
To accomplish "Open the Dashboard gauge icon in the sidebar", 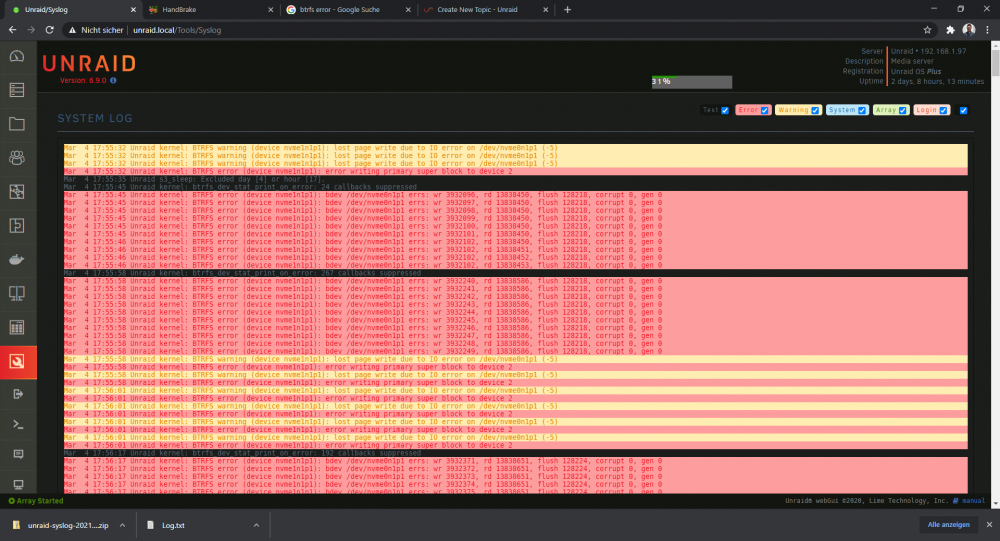I will click(x=17, y=57).
